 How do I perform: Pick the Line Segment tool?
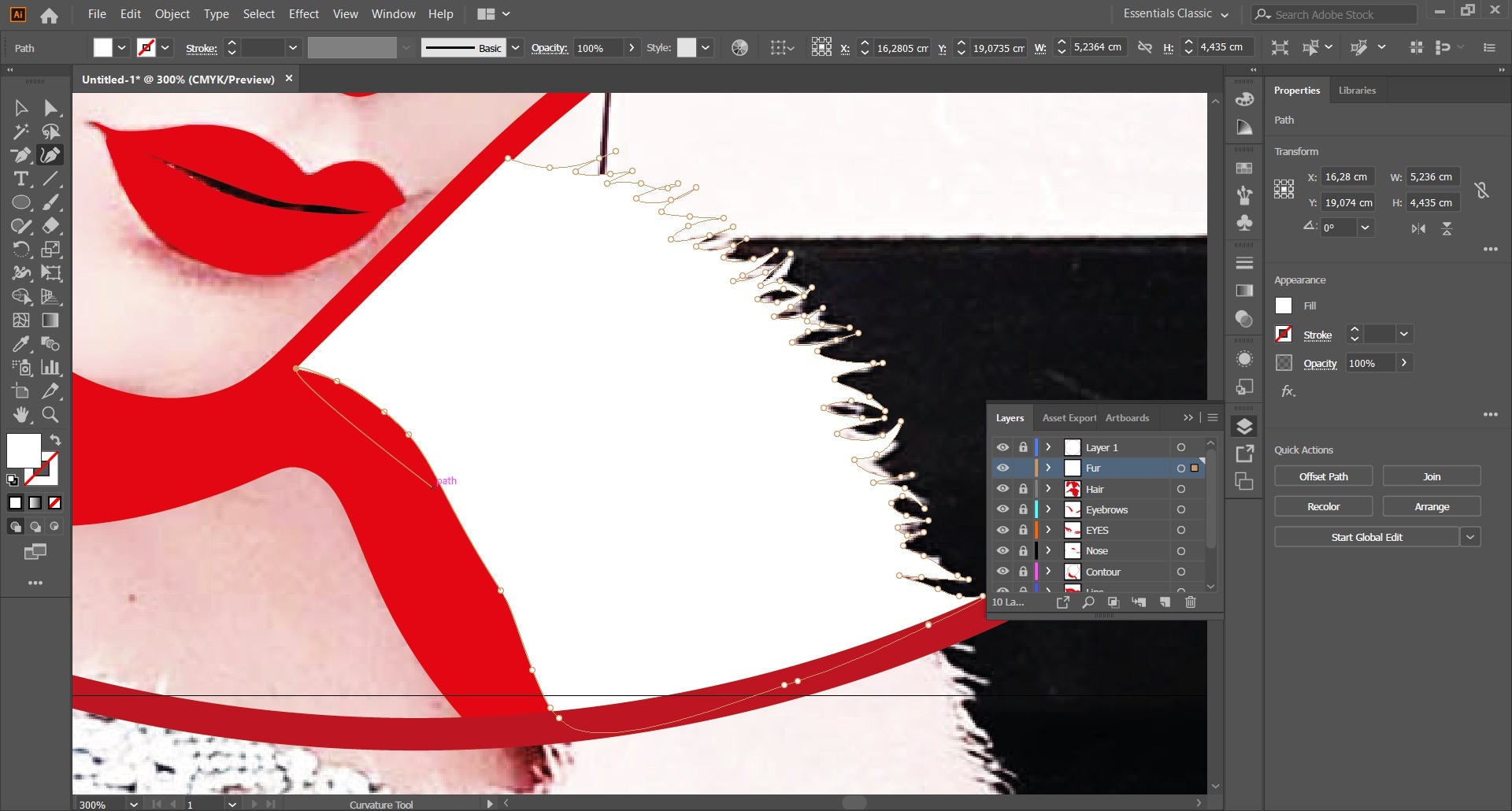51,179
